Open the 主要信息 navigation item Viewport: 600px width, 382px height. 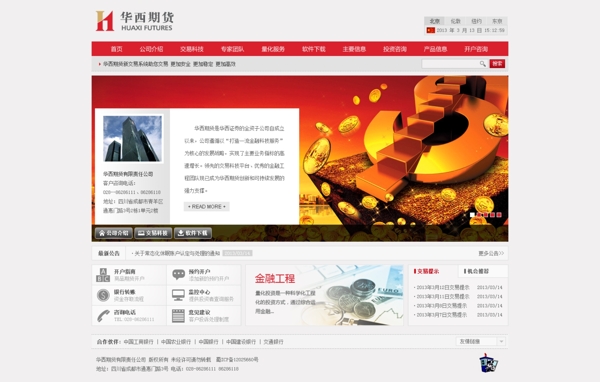tap(354, 49)
